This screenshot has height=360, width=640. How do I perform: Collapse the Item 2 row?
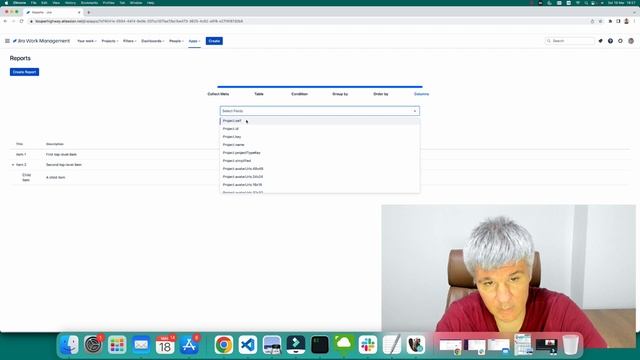pyautogui.click(x=13, y=165)
